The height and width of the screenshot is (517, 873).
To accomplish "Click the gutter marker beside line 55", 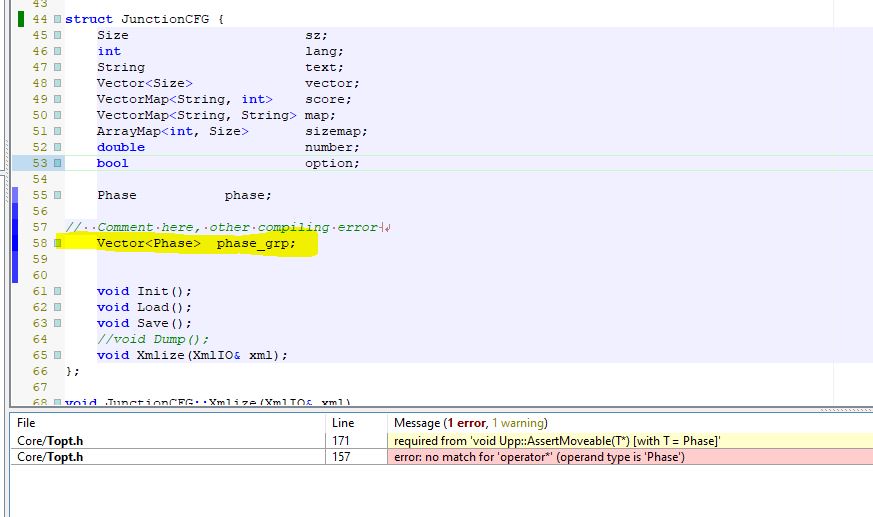I will (x=57, y=195).
